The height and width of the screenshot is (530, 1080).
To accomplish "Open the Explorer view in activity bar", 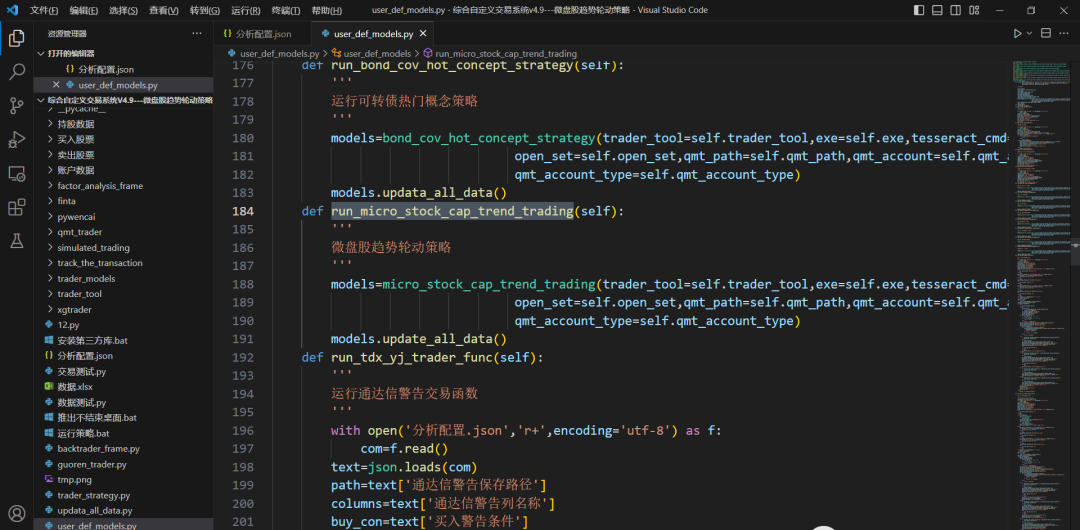I will pyautogui.click(x=17, y=39).
